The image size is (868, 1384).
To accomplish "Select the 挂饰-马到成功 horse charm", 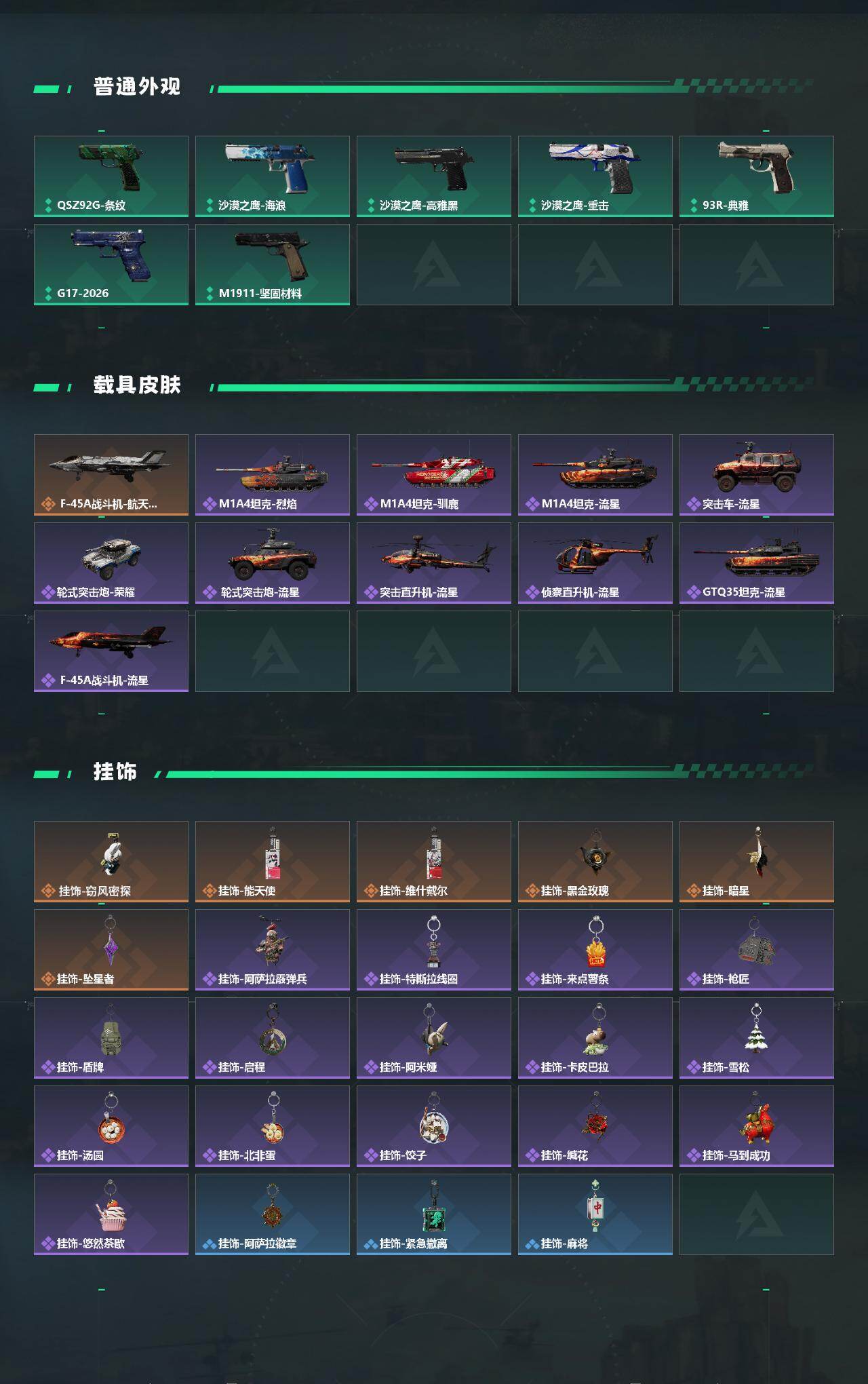I will tap(757, 1126).
